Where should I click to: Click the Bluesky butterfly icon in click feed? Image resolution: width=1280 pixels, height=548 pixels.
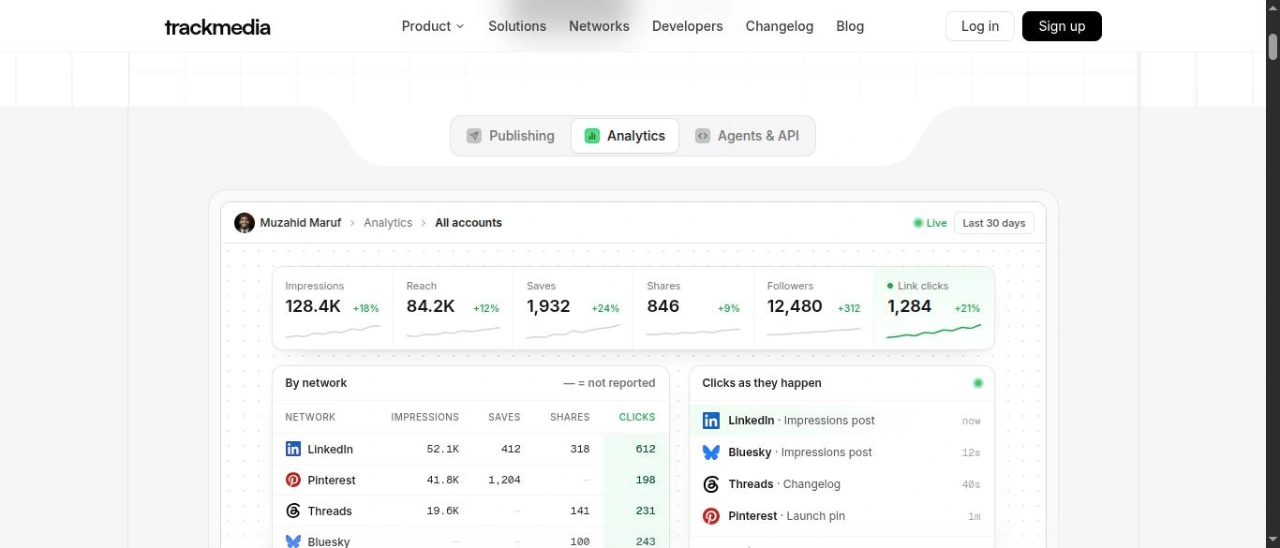[711, 453]
